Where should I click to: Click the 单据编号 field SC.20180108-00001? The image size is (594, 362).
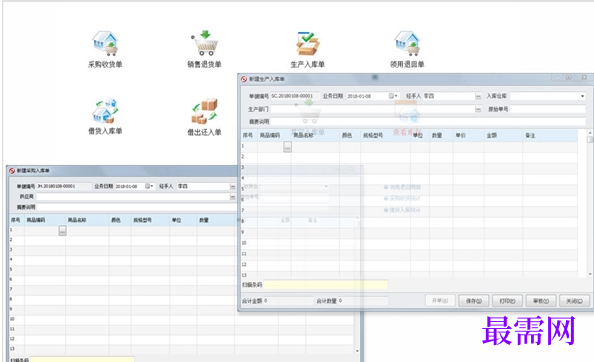(x=294, y=96)
